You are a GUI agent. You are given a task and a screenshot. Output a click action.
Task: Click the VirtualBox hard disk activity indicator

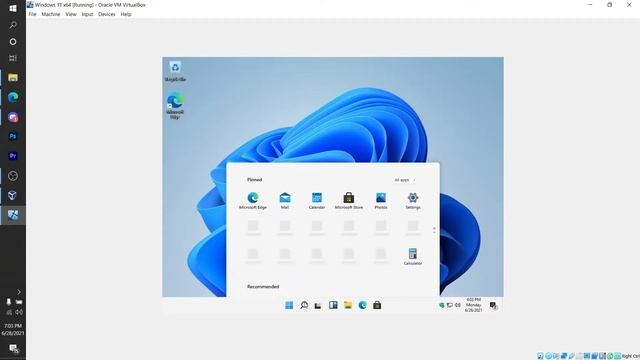[540, 356]
